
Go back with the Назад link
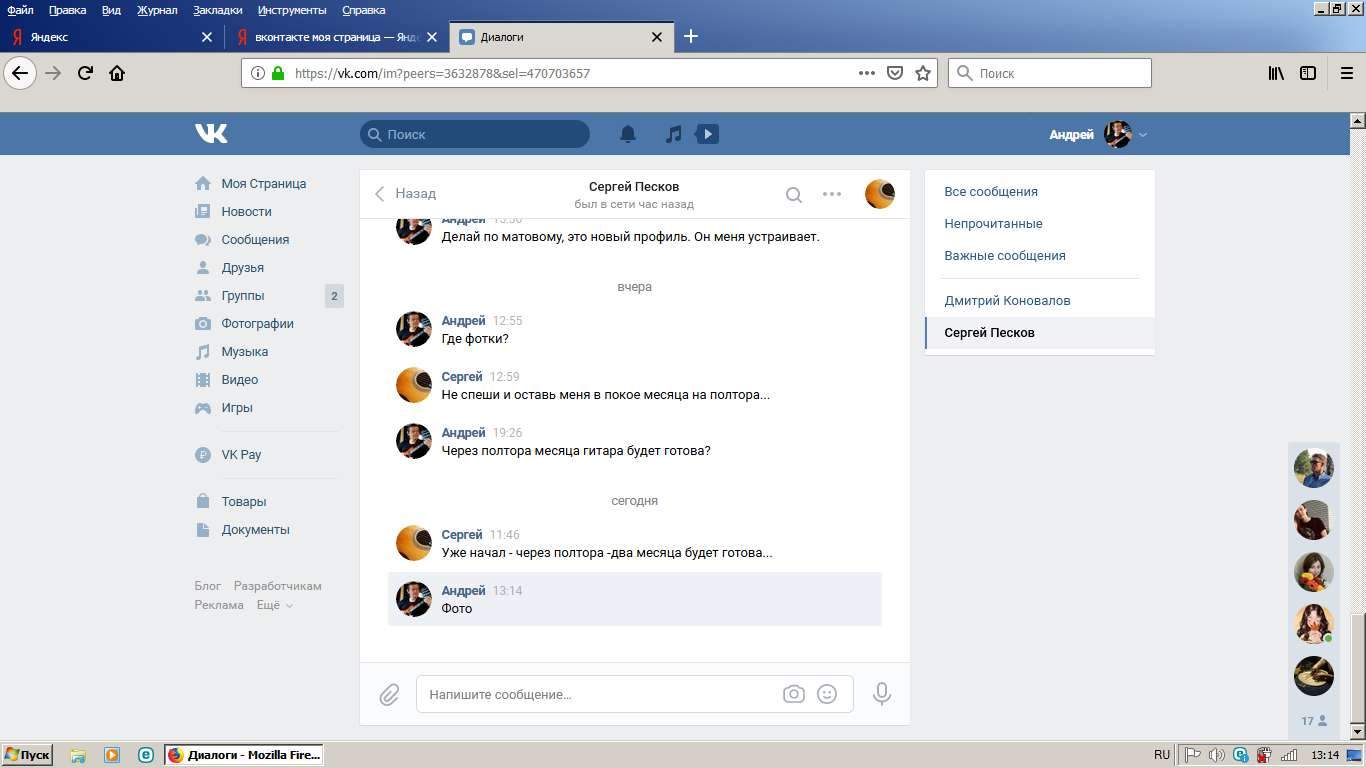point(406,194)
